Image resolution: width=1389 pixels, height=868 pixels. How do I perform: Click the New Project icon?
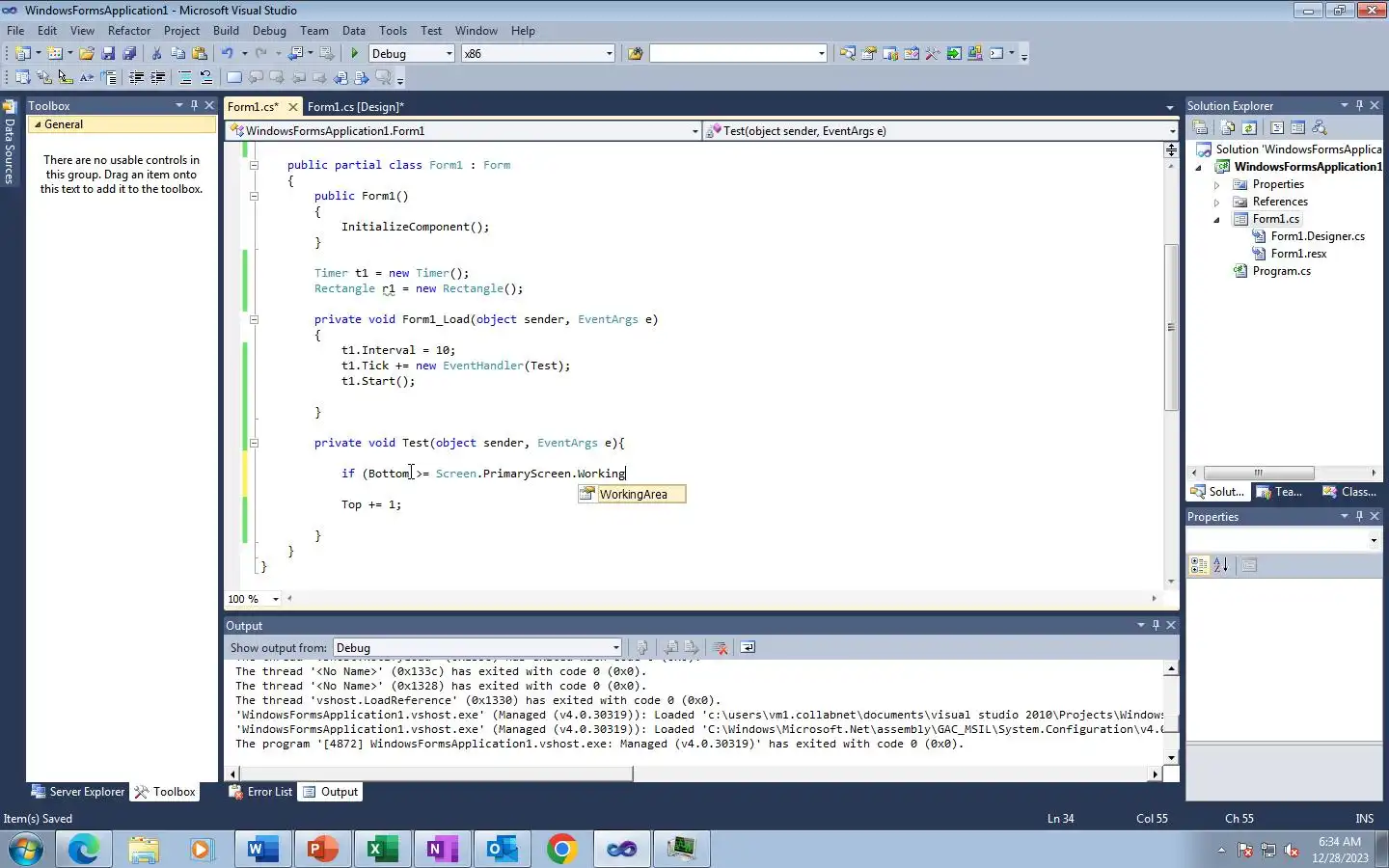tap(23, 54)
